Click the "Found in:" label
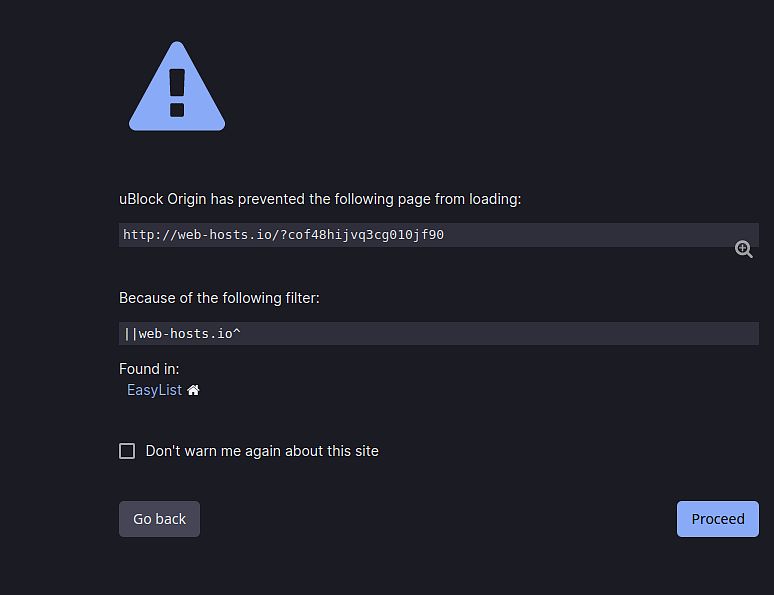Screen dimensions: 774x595 pyautogui.click(x=149, y=369)
